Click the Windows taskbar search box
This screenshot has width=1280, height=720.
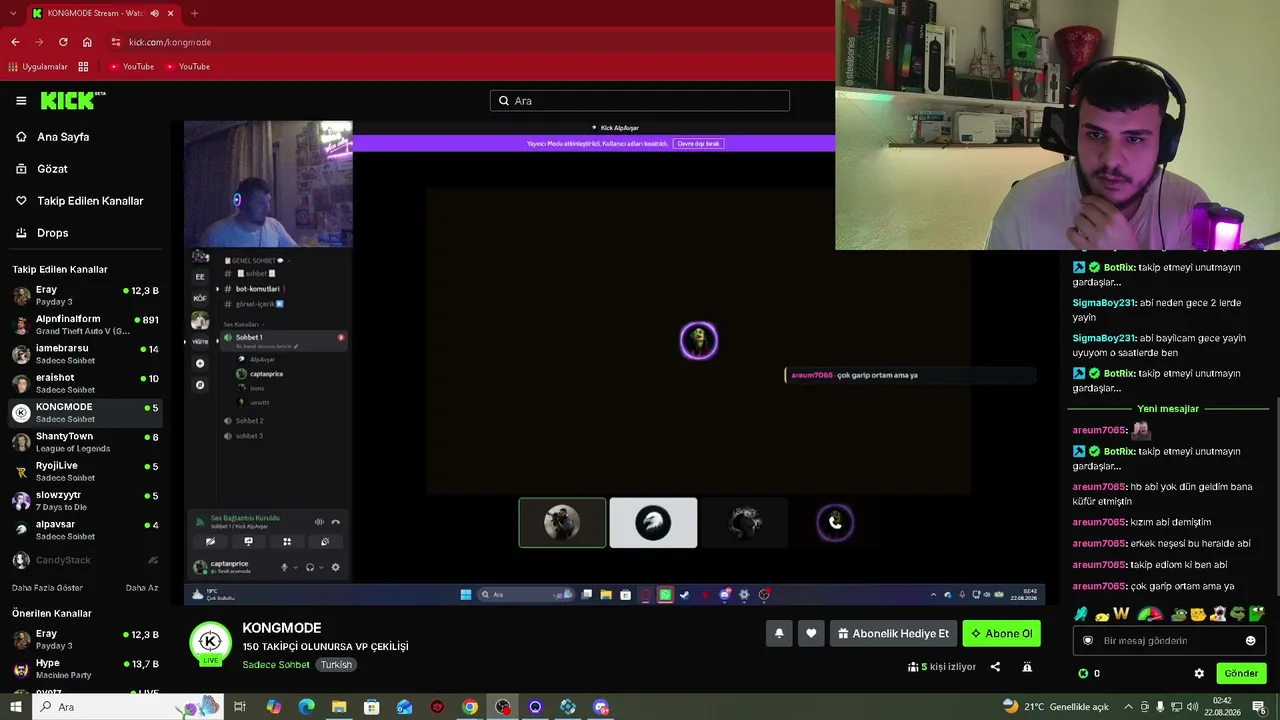click(130, 707)
